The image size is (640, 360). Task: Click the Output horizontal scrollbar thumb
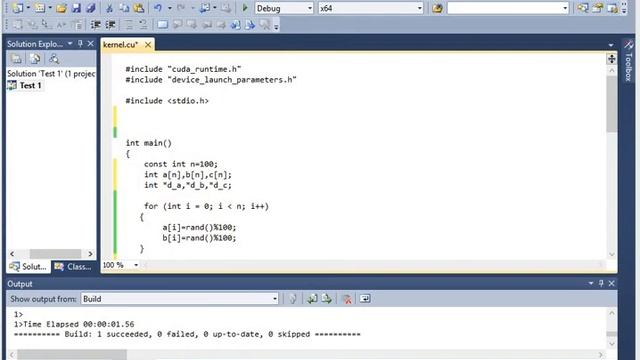[x=72, y=355]
